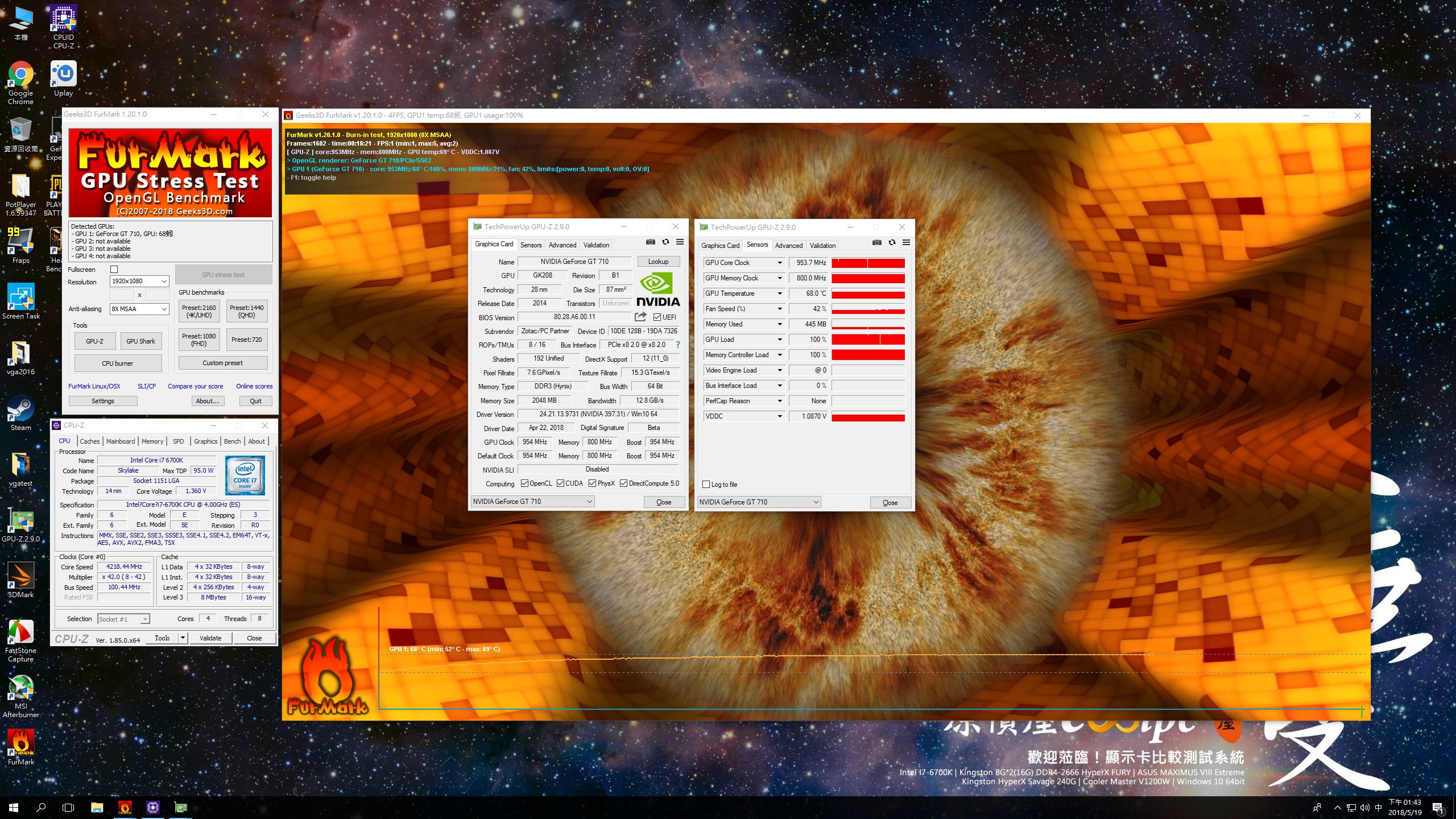
Task: Launch 3DMark desktop shortcut
Action: (20, 580)
